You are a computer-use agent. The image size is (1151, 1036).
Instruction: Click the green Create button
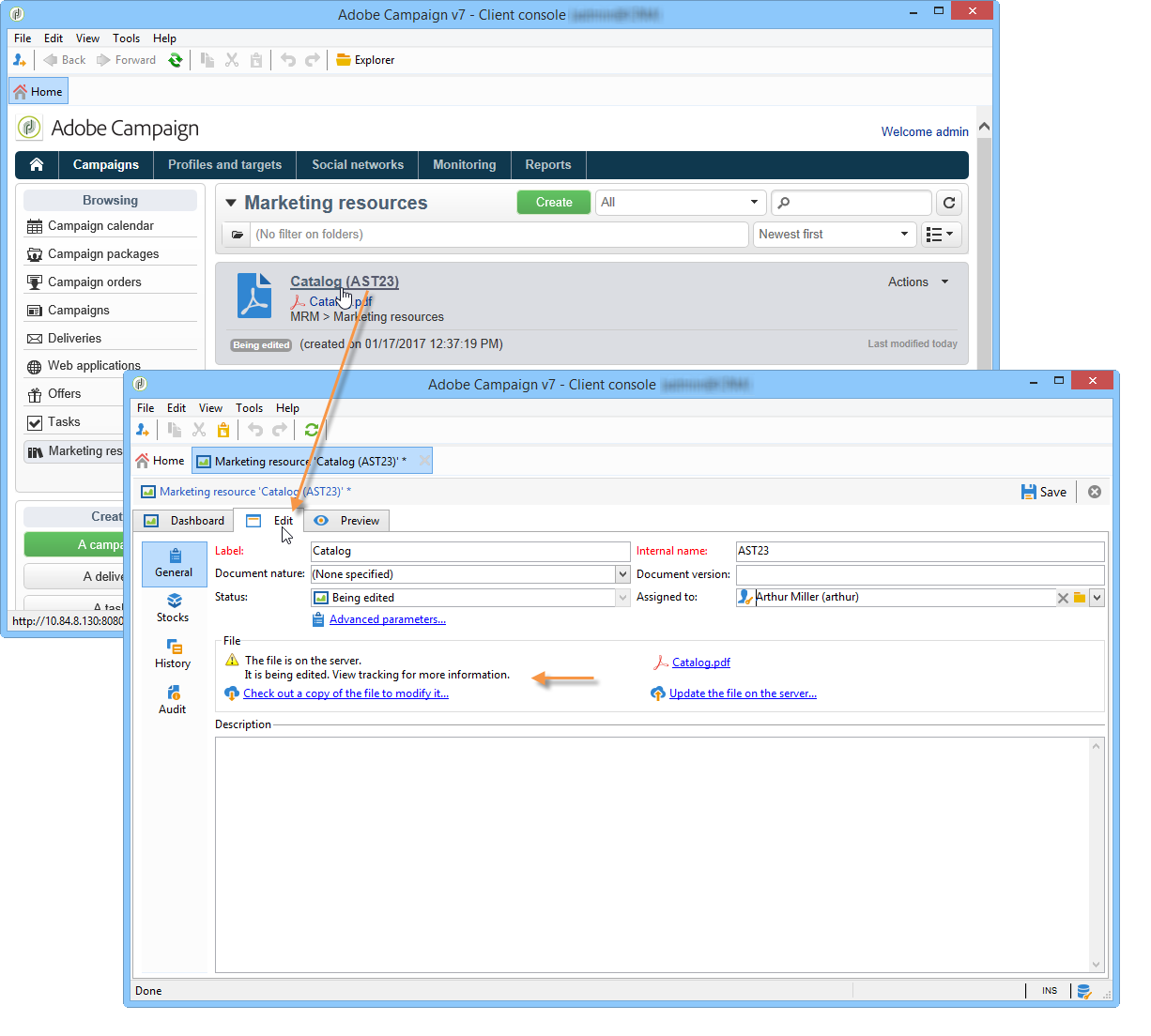click(x=554, y=203)
